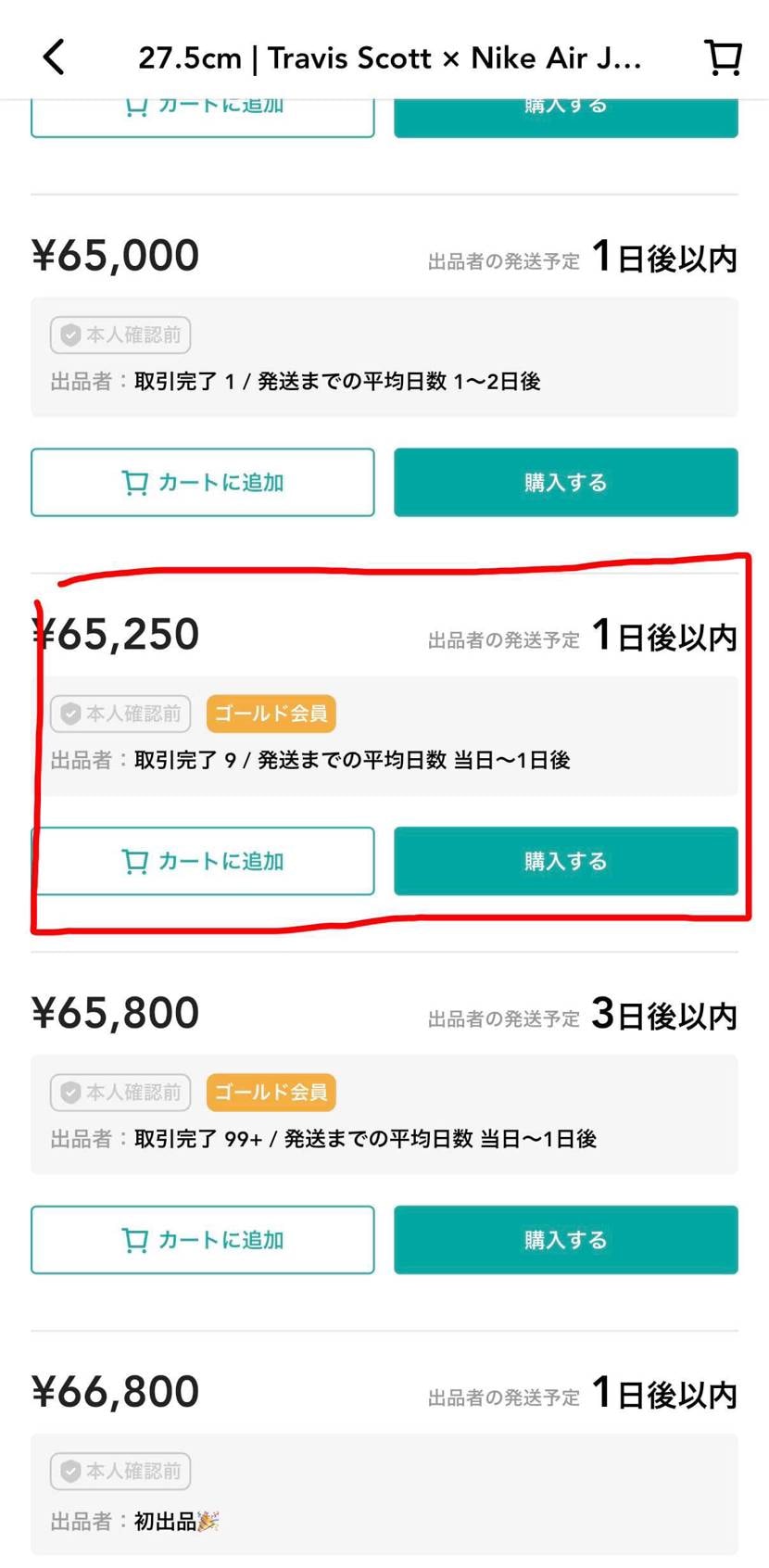769x1568 pixels.
Task: Tap the party popper icon beside 初出品
Action: click(x=208, y=1521)
